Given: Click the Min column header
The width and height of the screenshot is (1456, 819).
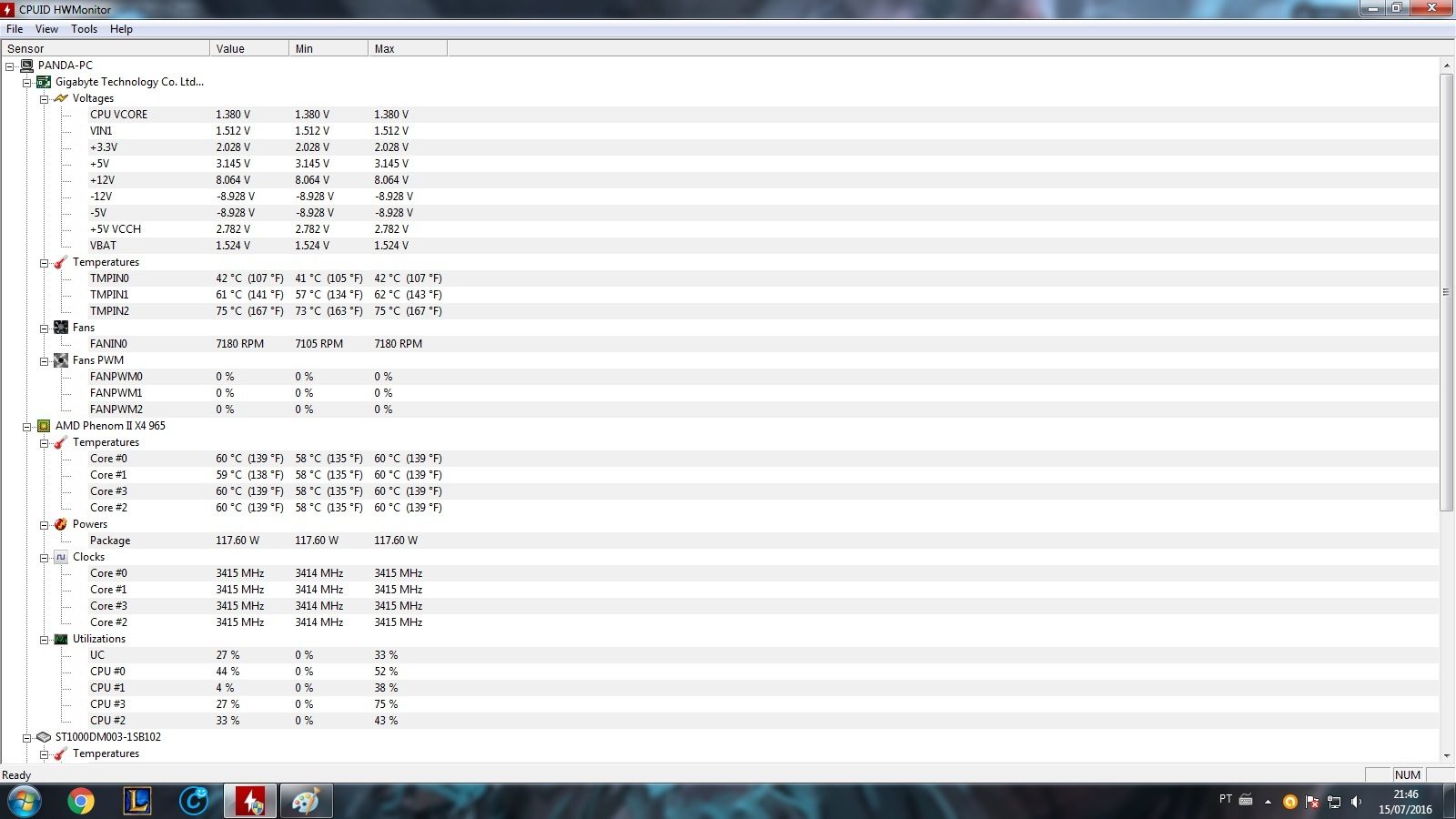Looking at the screenshot, I should (x=329, y=48).
